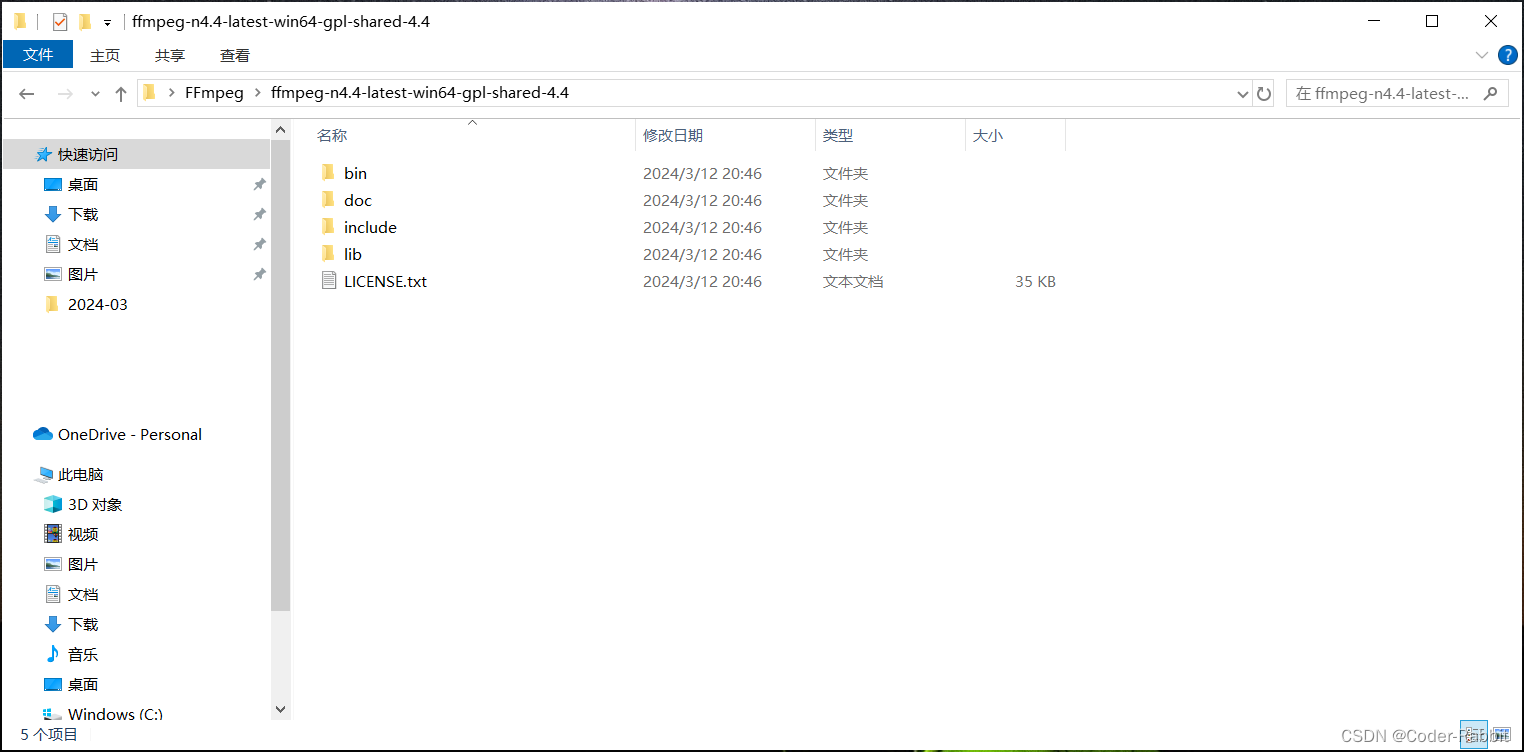Click the blue Help question mark icon
1524x752 pixels.
click(x=1508, y=55)
